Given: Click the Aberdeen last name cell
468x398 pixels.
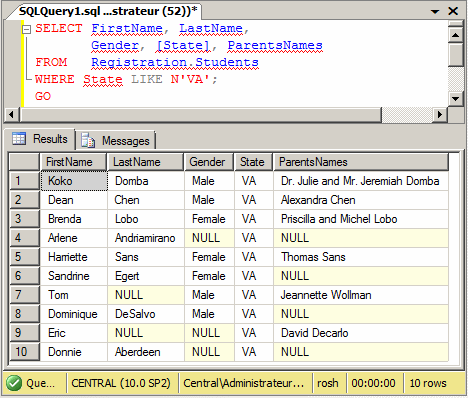Looking at the screenshot, I should pos(146,352).
